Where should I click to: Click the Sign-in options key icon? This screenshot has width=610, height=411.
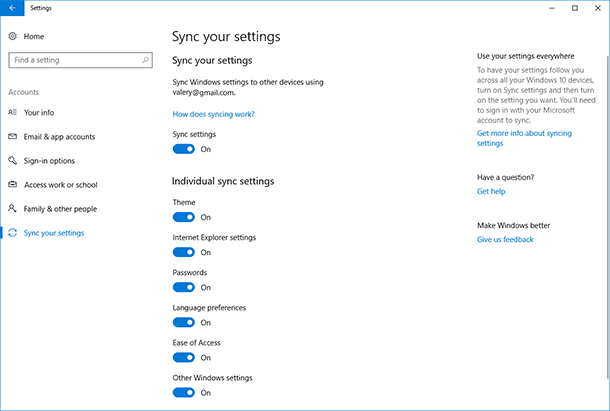(12, 160)
